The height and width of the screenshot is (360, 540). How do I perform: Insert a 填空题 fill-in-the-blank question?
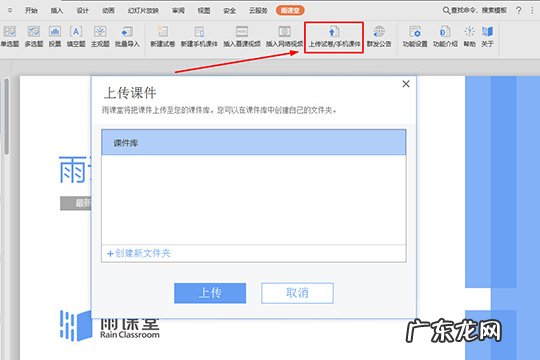coord(76,37)
